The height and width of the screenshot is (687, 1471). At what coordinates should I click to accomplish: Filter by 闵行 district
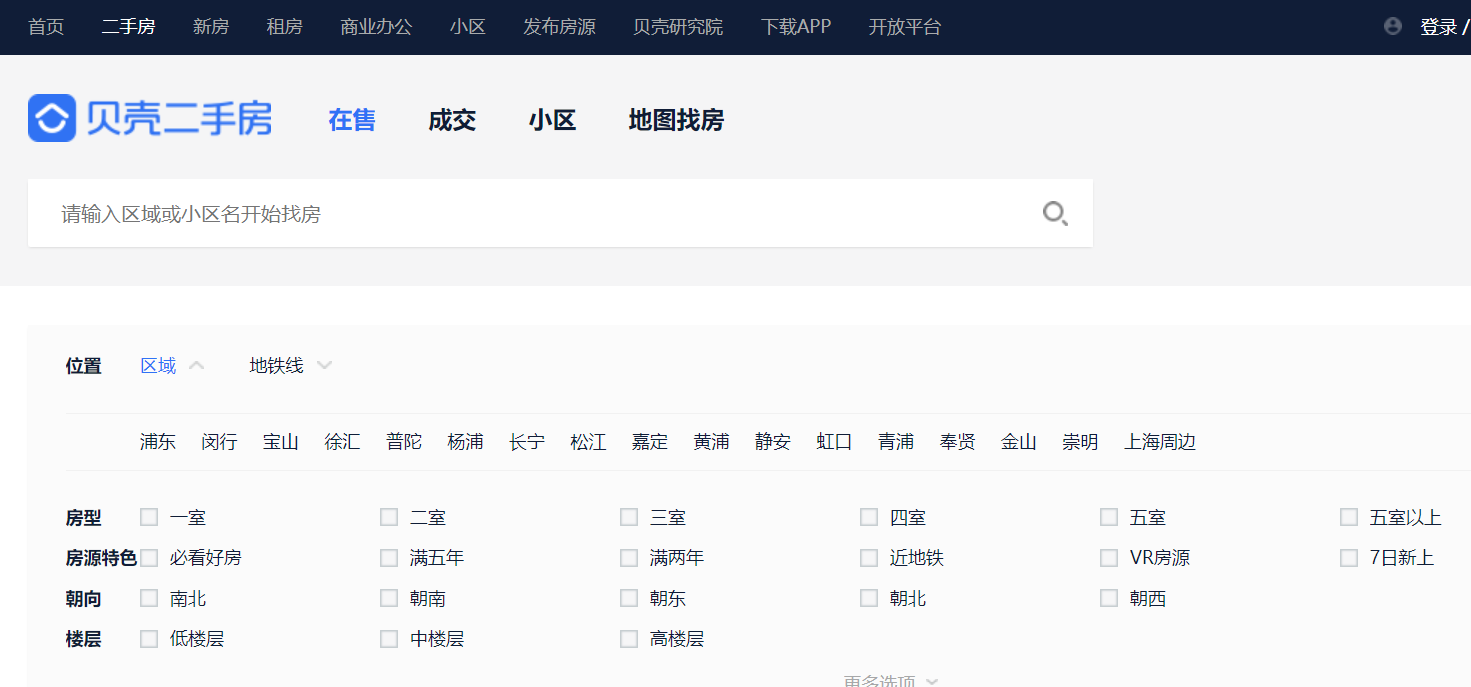click(219, 441)
